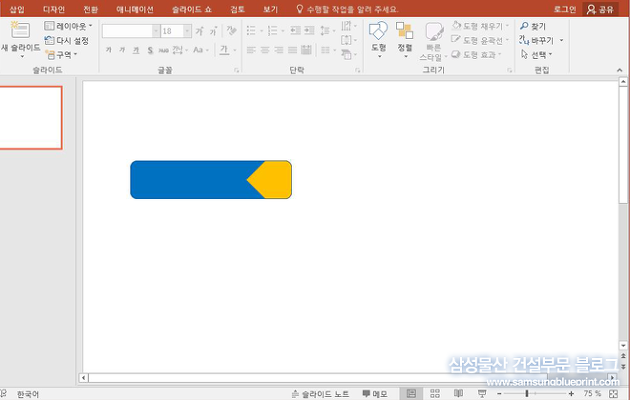The width and height of the screenshot is (630, 400).
Task: Click the Tell Me search box
Action: [x=347, y=9]
